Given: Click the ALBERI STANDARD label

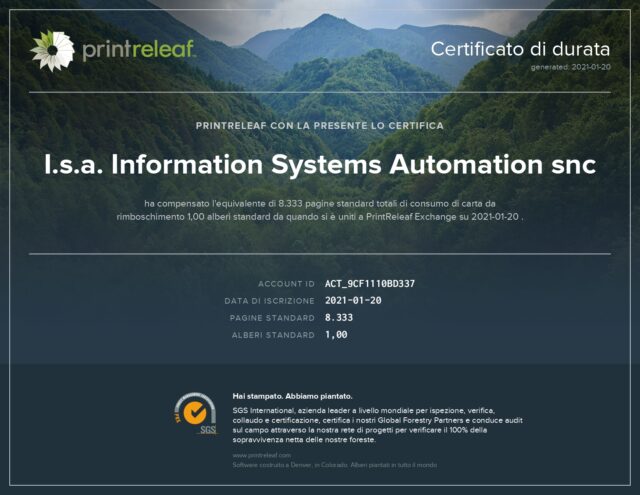Looking at the screenshot, I should point(273,335).
